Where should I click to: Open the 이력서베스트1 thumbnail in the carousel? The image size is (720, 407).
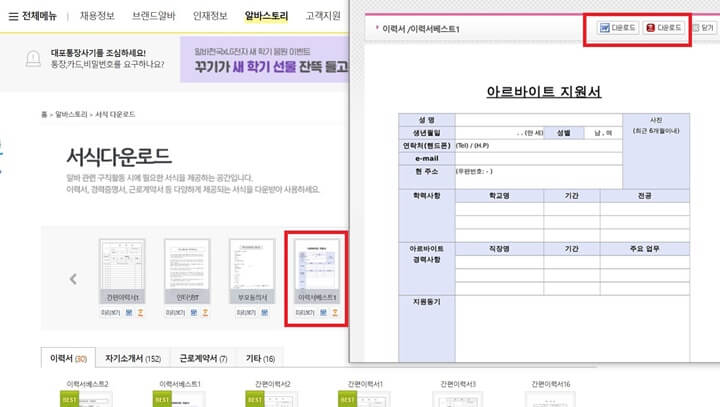click(317, 271)
